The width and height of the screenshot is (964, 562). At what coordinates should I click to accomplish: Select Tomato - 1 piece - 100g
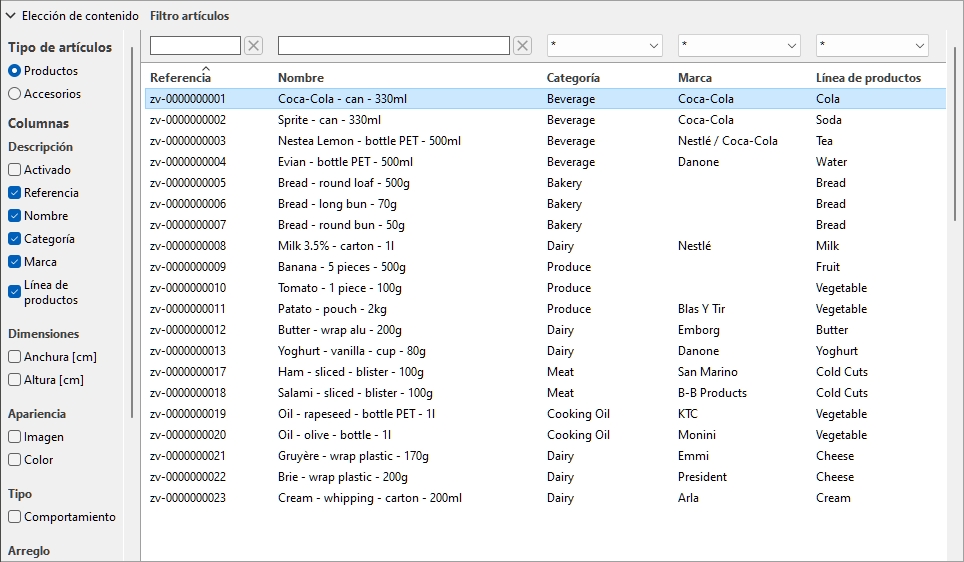545,288
